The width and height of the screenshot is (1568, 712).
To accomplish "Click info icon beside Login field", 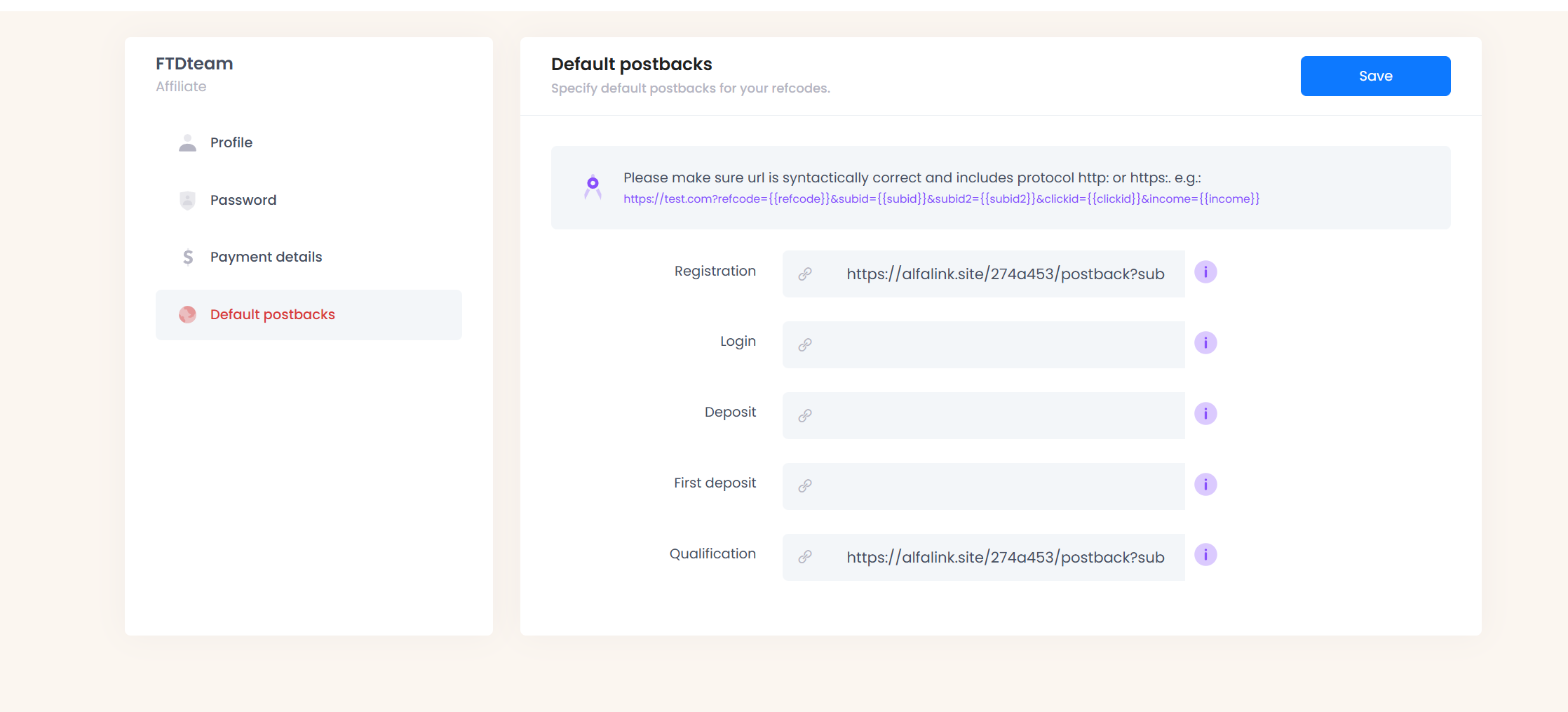I will (1205, 343).
